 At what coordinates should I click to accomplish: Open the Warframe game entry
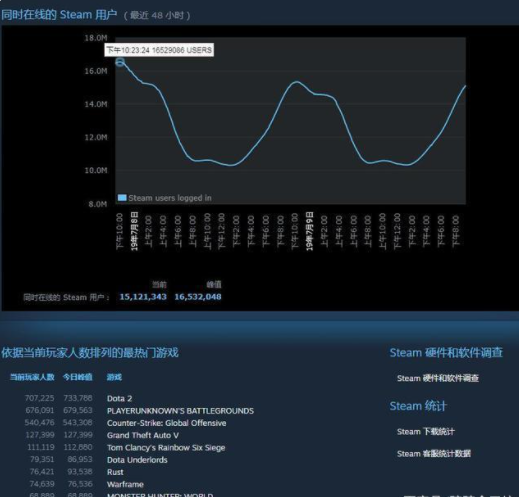pyautogui.click(x=125, y=484)
